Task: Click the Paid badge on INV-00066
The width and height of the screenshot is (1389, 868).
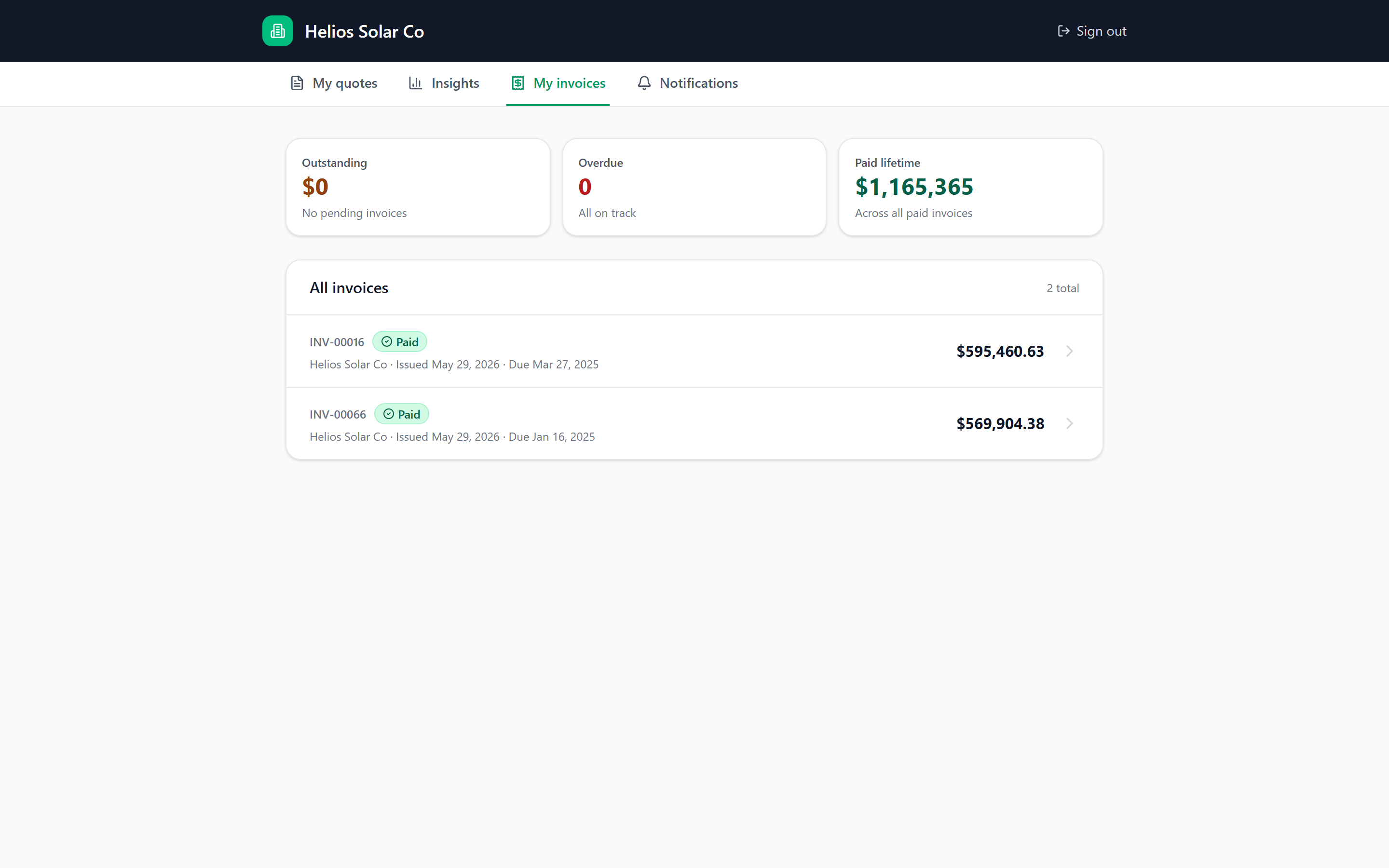Action: tap(402, 414)
